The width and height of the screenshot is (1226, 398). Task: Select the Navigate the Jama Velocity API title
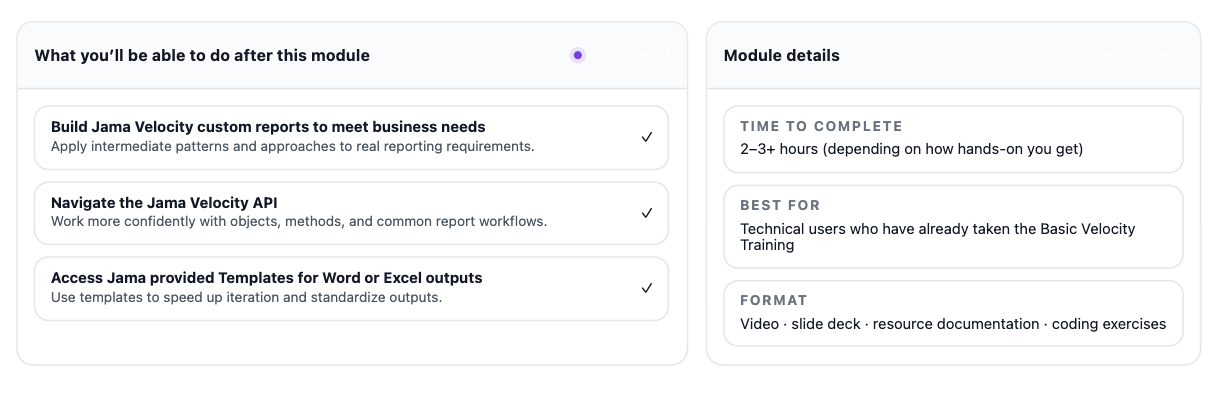(x=164, y=203)
